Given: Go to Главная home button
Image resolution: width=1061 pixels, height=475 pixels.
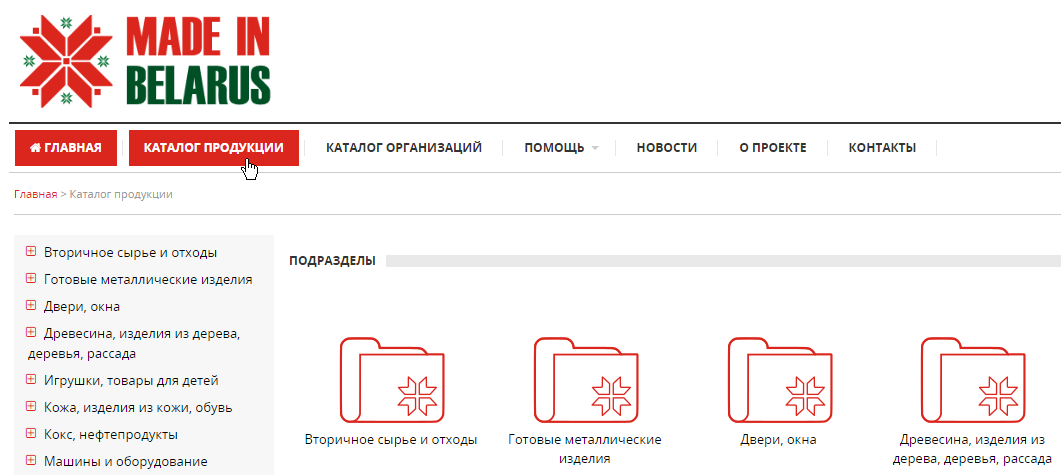Looking at the screenshot, I should click(x=66, y=148).
